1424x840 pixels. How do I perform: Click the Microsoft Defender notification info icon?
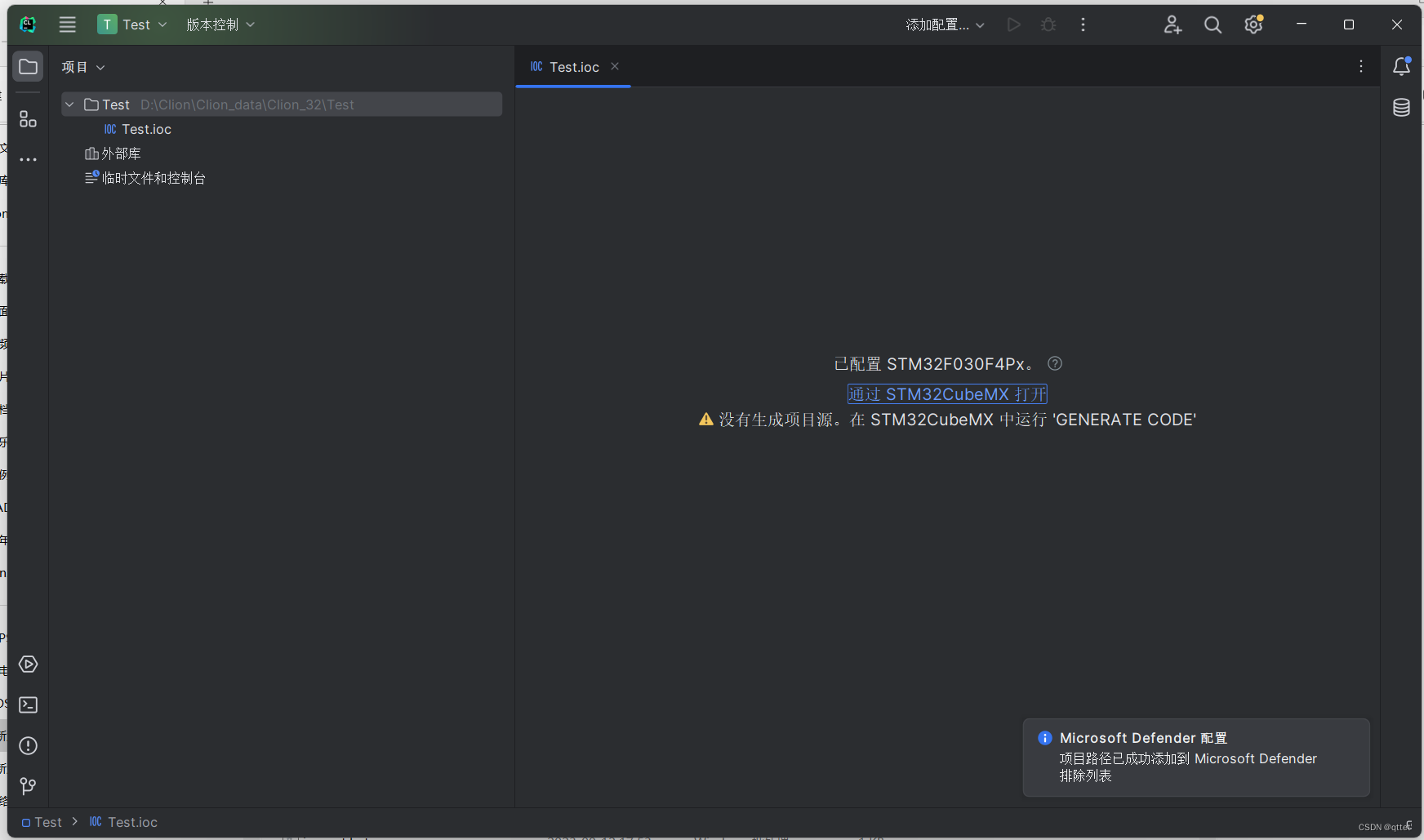(x=1045, y=738)
